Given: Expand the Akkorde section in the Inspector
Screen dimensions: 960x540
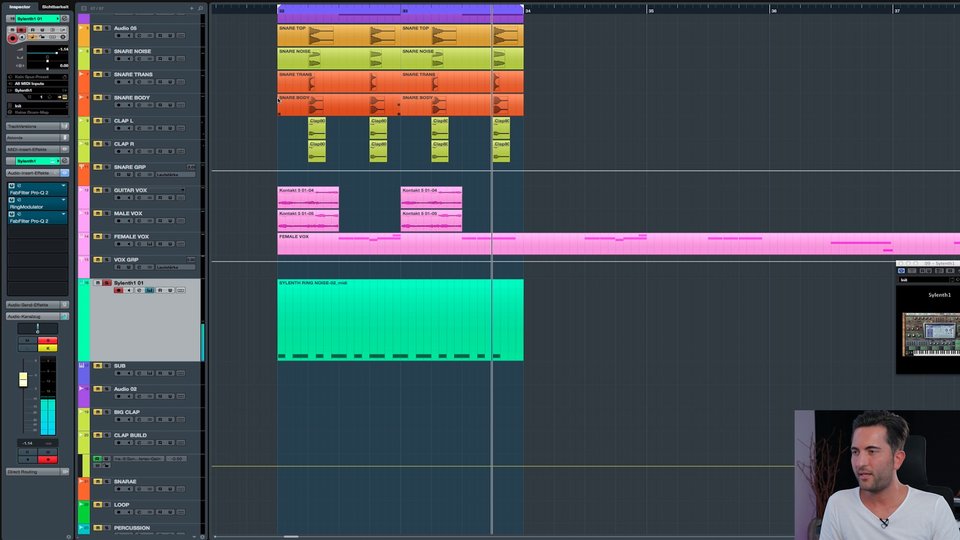Looking at the screenshot, I should point(37,138).
